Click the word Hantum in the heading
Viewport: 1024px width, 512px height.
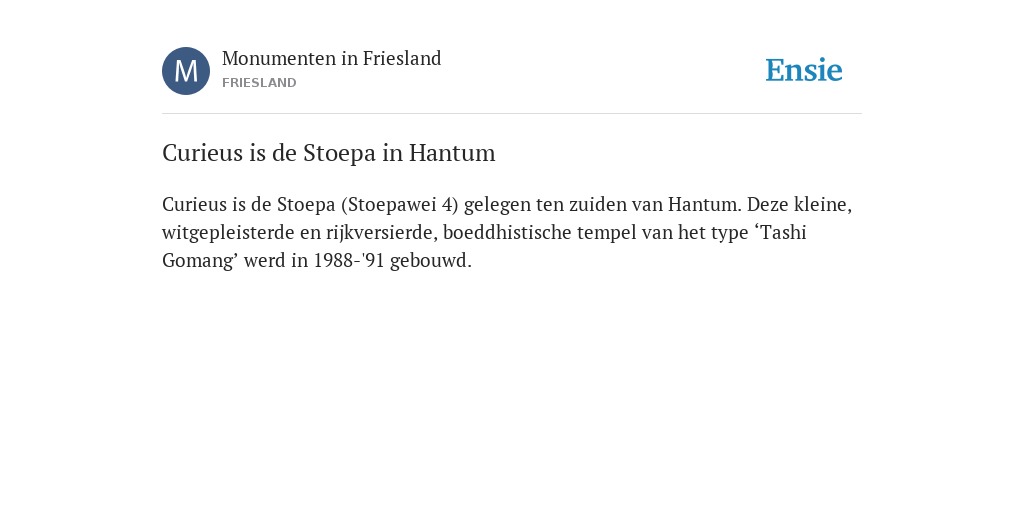[x=452, y=153]
